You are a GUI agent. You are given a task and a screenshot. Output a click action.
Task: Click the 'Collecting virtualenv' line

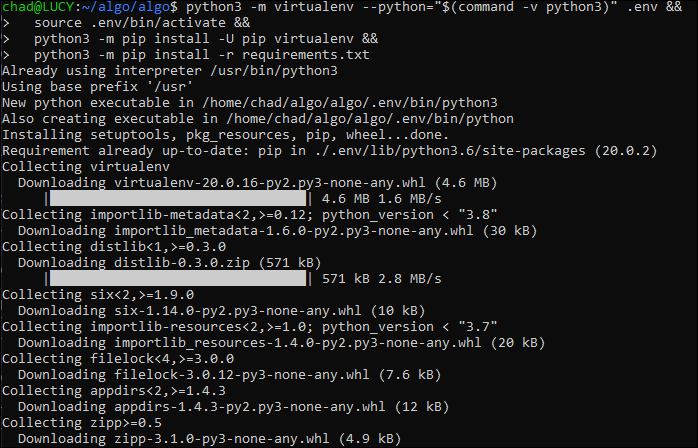(86, 167)
